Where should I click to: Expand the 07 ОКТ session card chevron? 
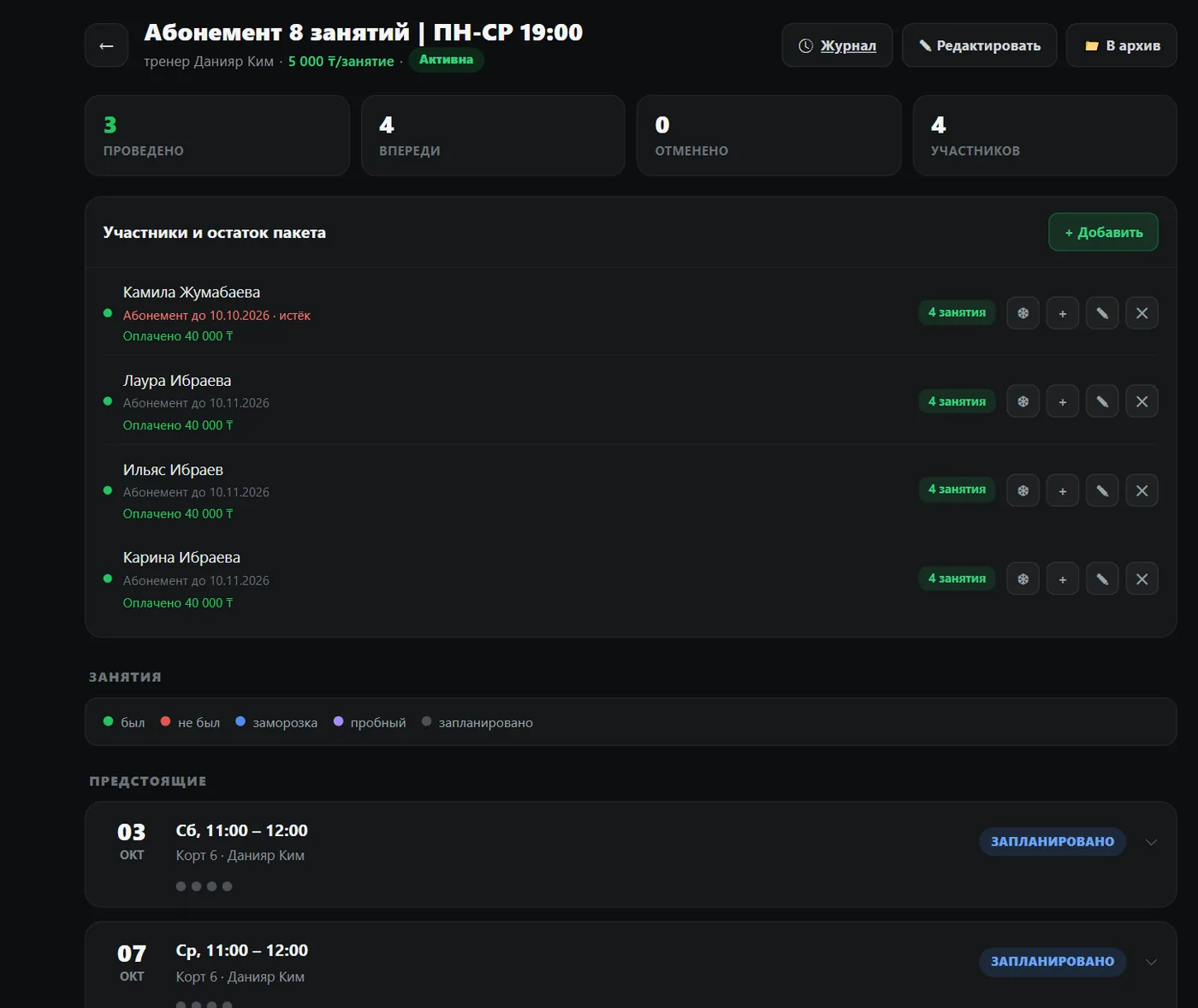[1151, 962]
